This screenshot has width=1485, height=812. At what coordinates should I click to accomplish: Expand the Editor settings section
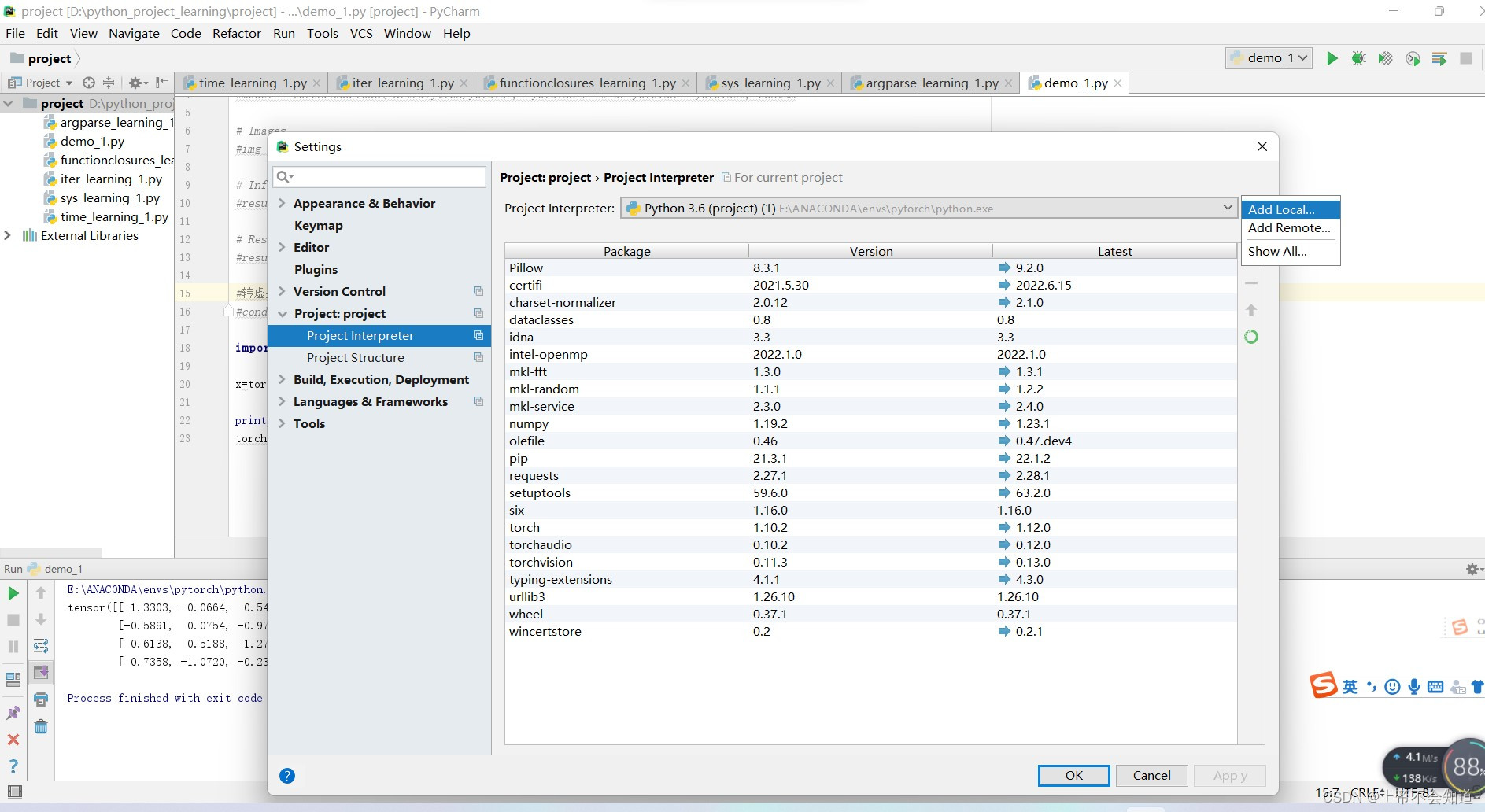pos(283,247)
